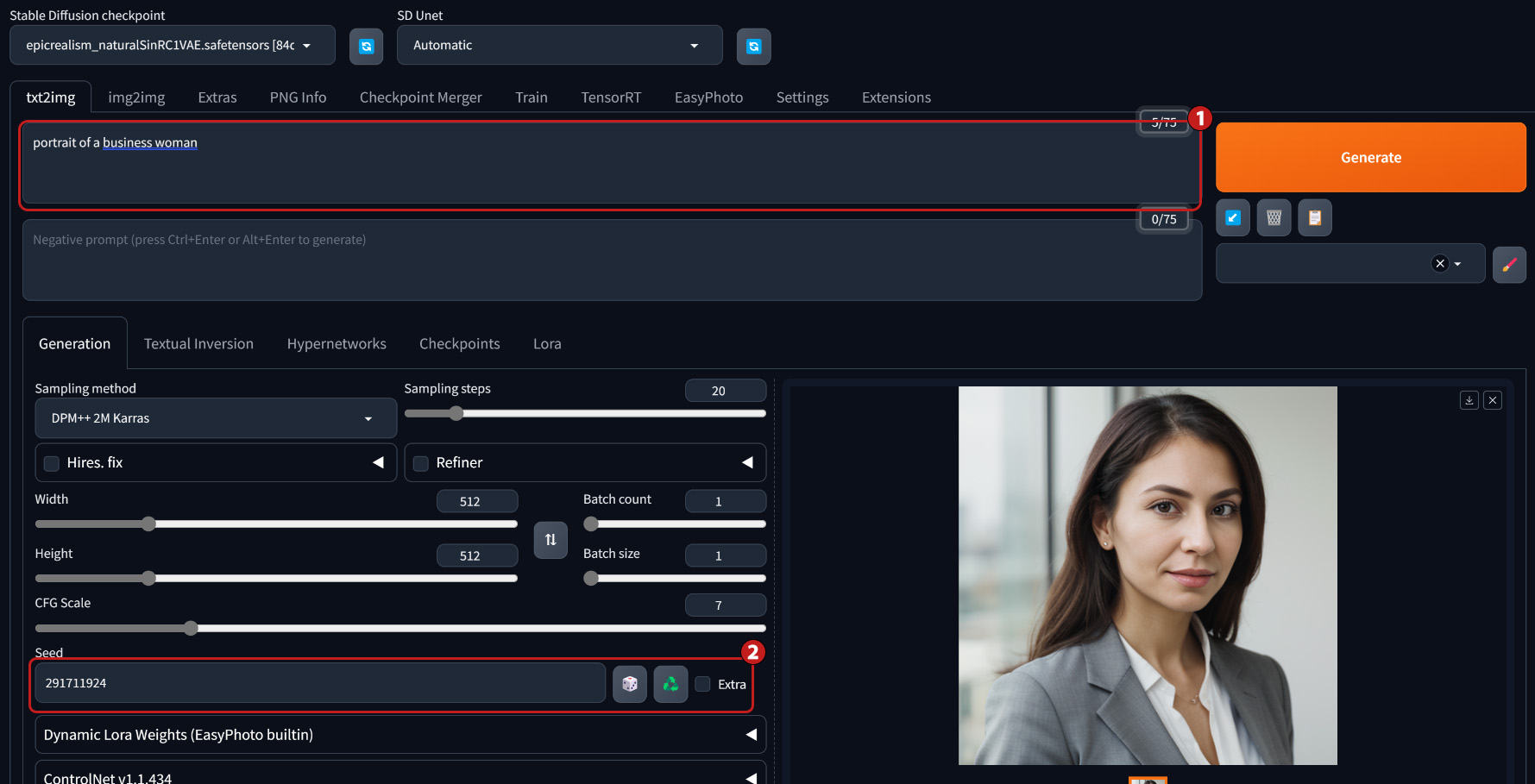Select the txt2img tab
Image resolution: width=1535 pixels, height=784 pixels.
tap(51, 97)
